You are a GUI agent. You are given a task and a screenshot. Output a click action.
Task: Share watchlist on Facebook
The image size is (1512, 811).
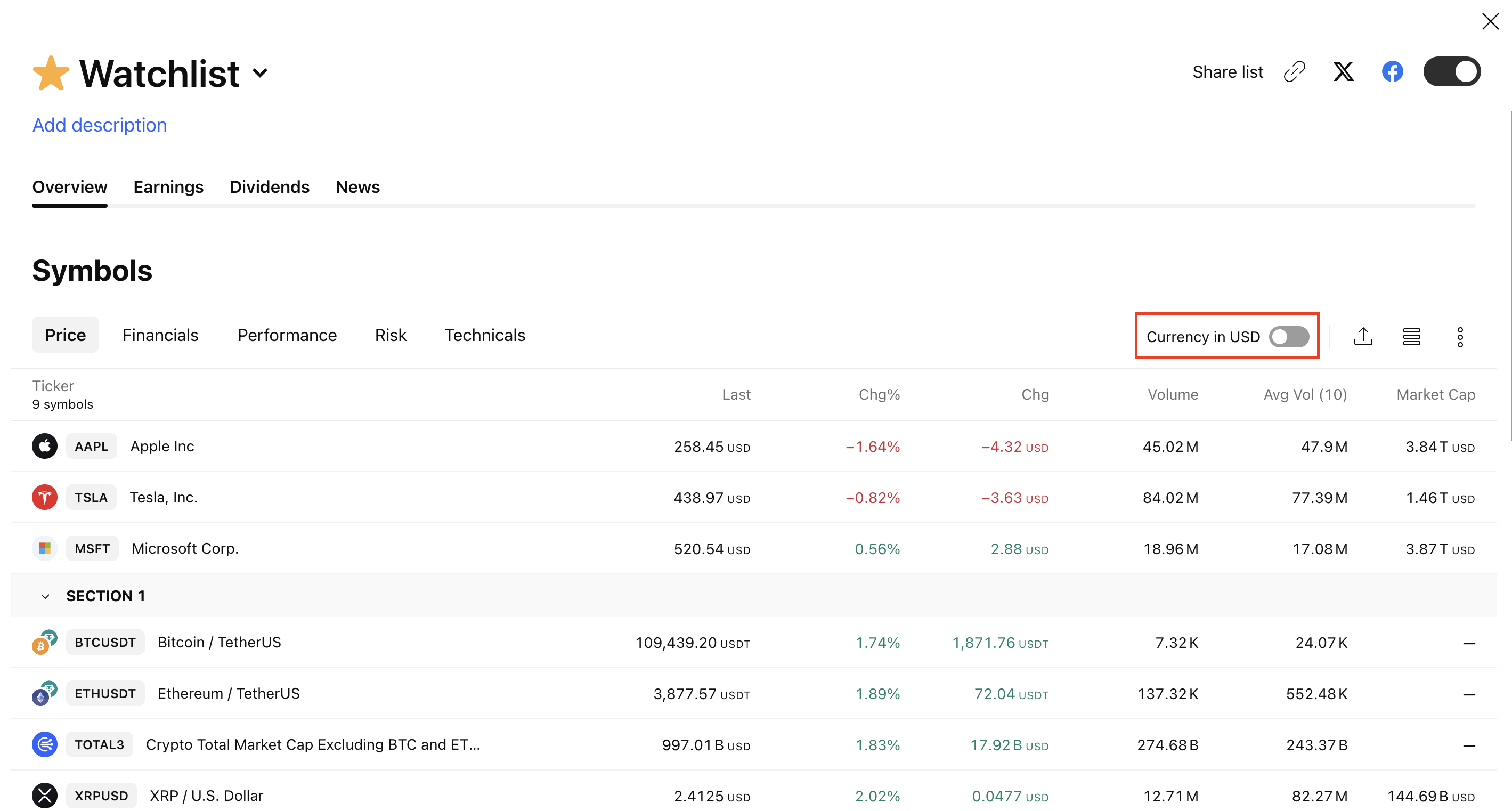pyautogui.click(x=1392, y=71)
